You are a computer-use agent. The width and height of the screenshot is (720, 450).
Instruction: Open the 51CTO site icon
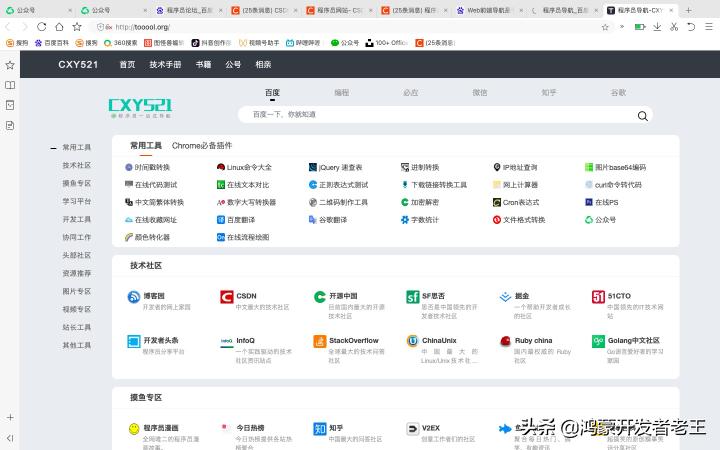598,297
